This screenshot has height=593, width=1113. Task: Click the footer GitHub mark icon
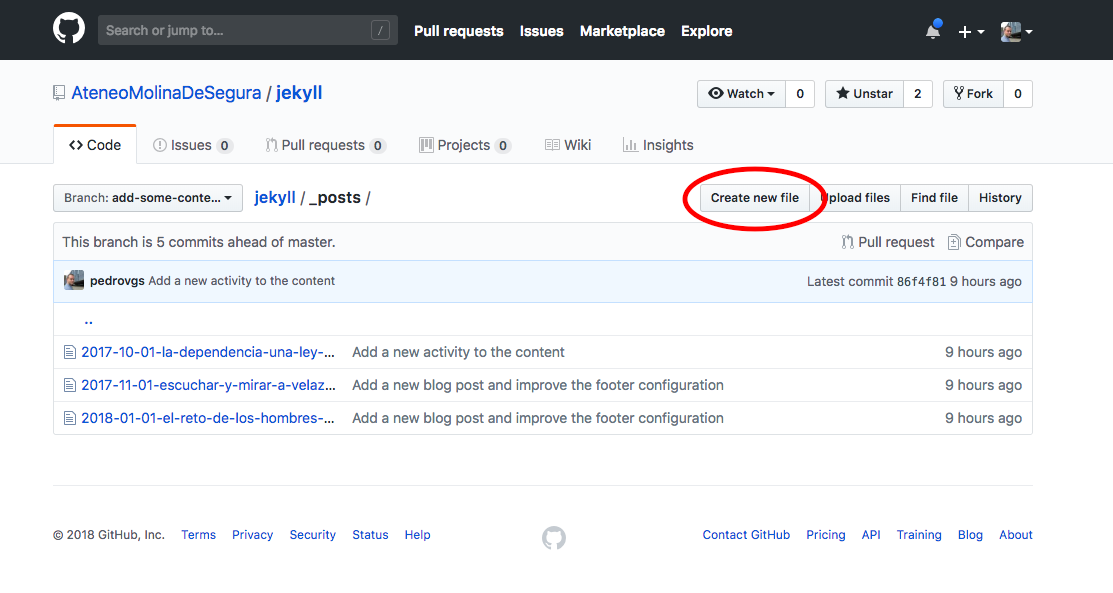point(554,538)
